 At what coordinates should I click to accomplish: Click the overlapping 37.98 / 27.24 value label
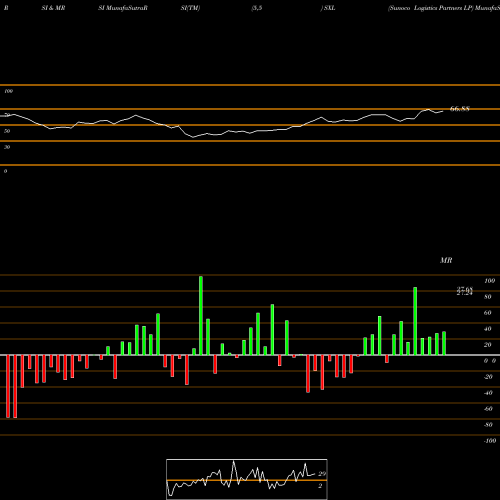pos(465,291)
